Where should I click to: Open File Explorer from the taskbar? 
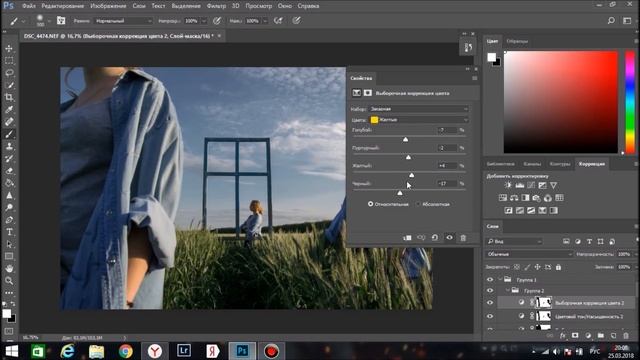pyautogui.click(x=96, y=351)
